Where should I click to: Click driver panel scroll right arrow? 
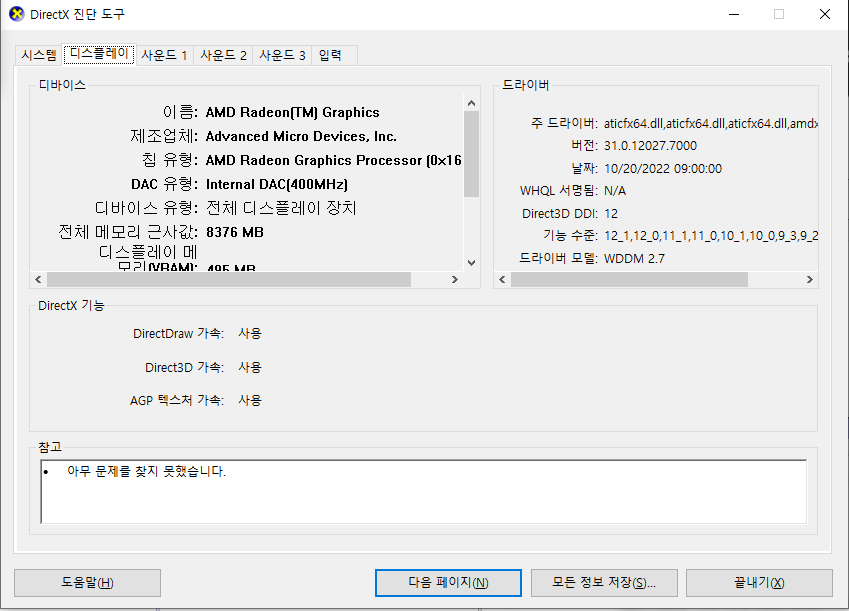pos(809,280)
